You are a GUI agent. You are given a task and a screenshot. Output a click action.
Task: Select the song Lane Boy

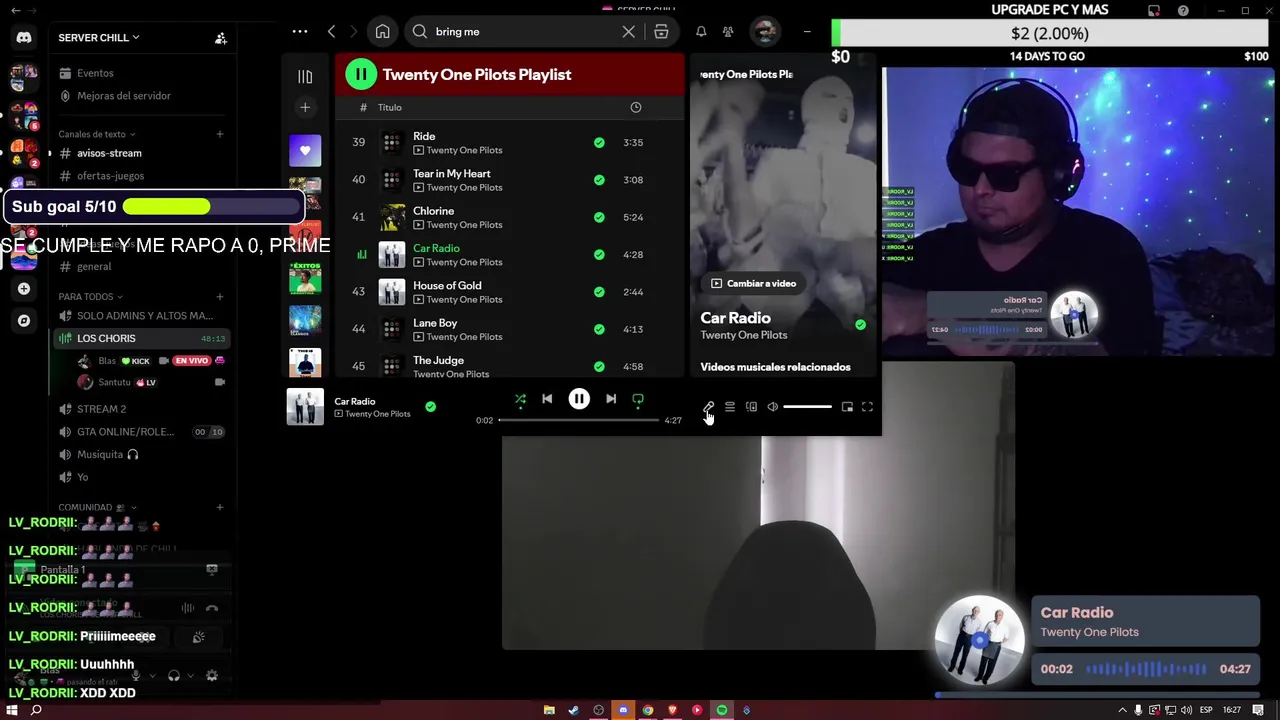(x=435, y=323)
